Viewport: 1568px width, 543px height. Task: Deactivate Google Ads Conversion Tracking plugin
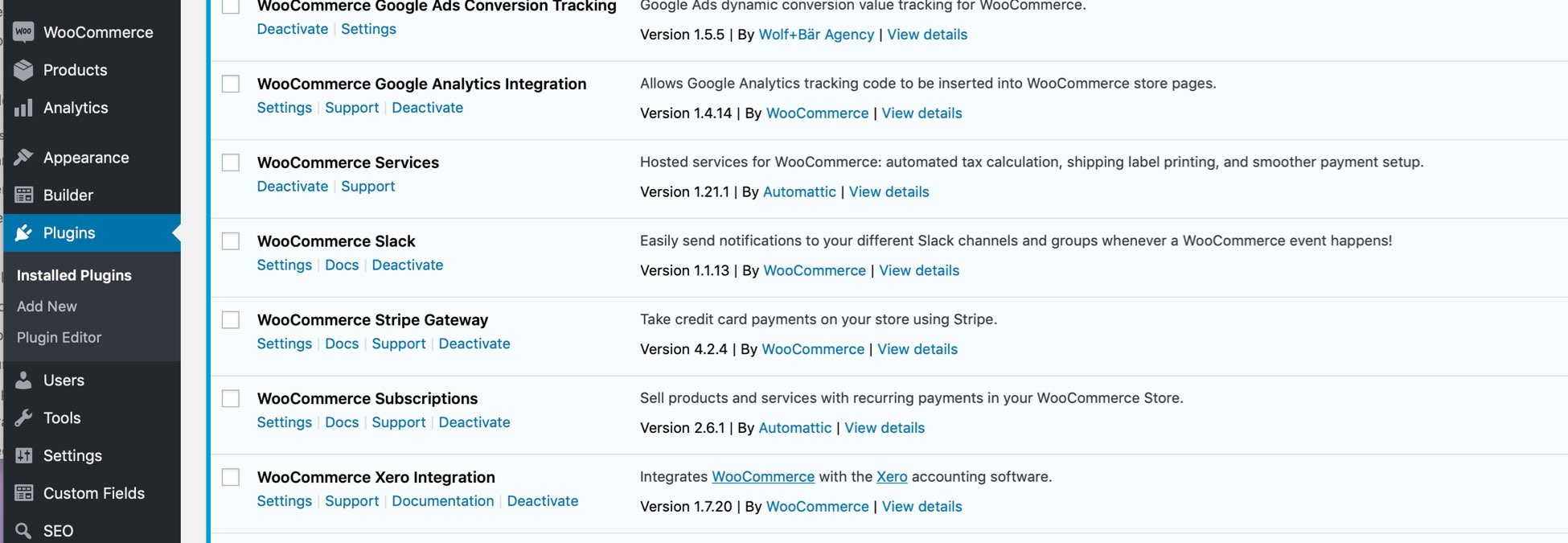[x=293, y=29]
